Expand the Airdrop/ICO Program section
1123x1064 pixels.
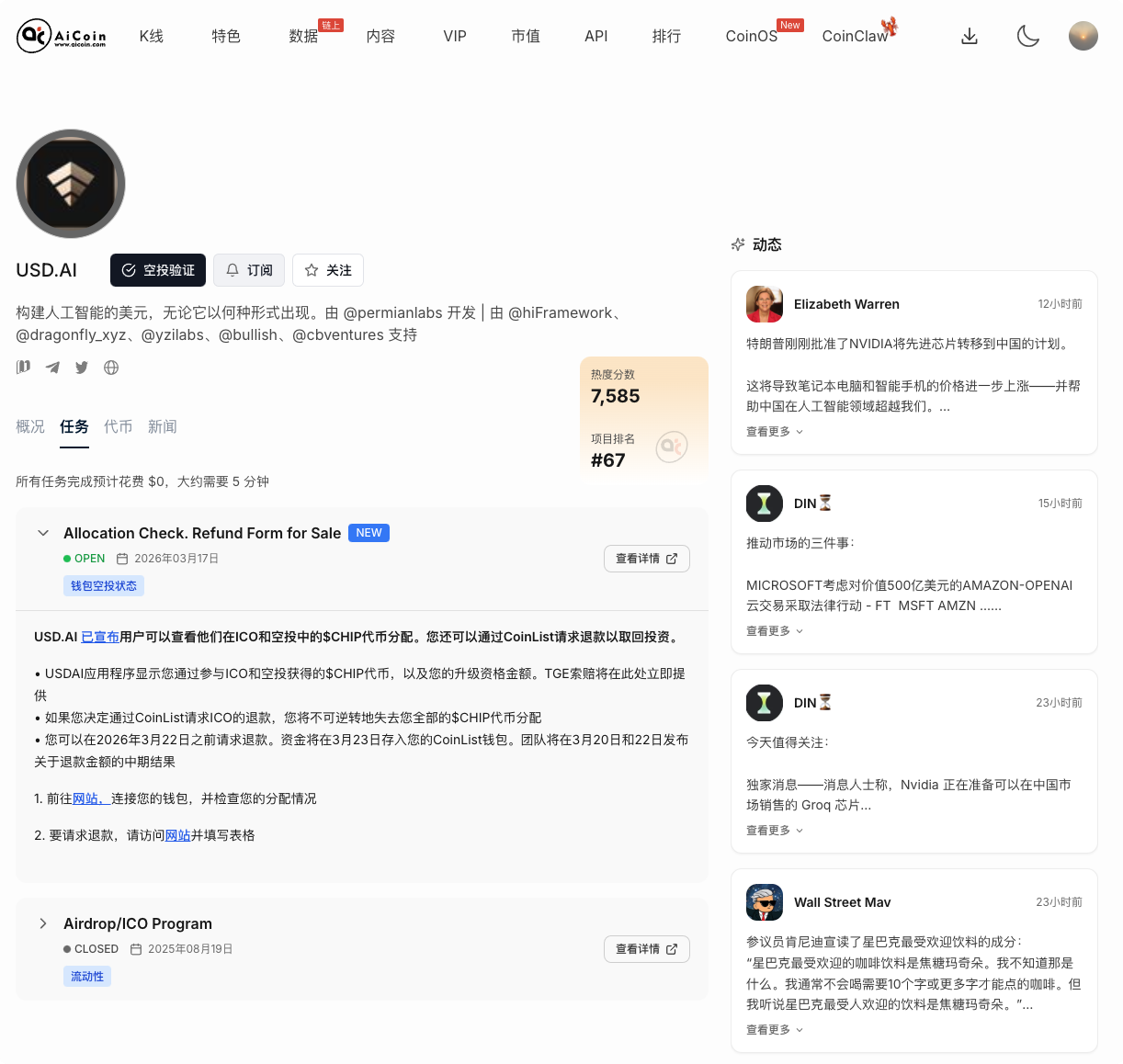43,923
